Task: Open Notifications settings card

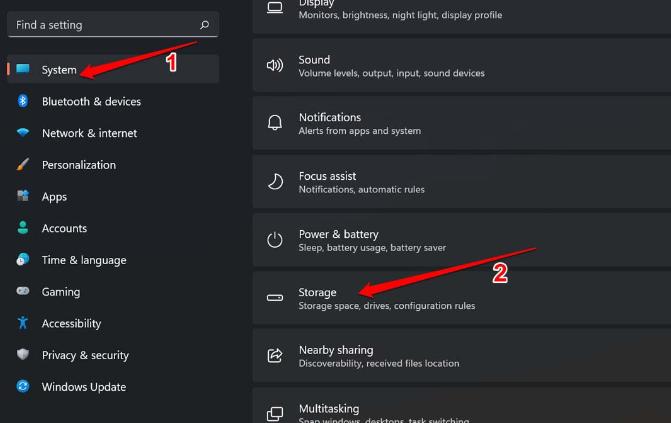Action: pos(462,123)
